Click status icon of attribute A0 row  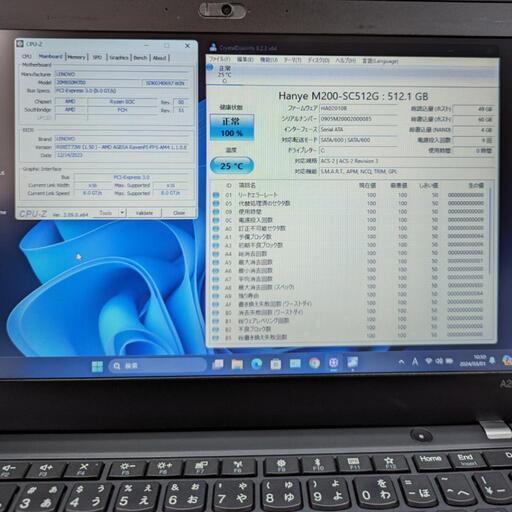[x=216, y=228]
